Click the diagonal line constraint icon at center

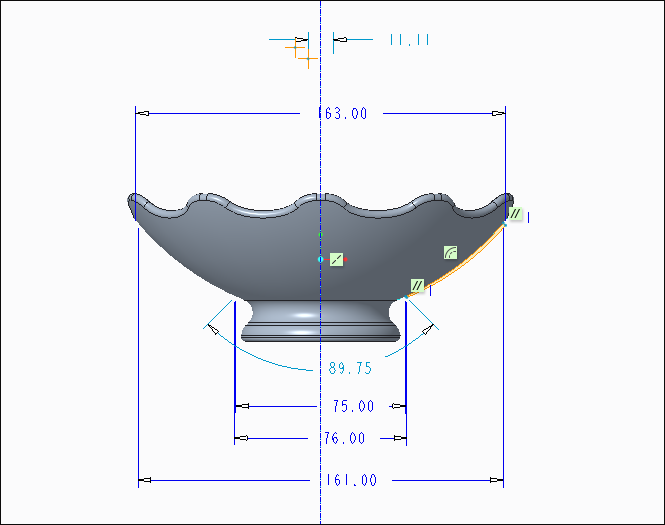coord(336,259)
